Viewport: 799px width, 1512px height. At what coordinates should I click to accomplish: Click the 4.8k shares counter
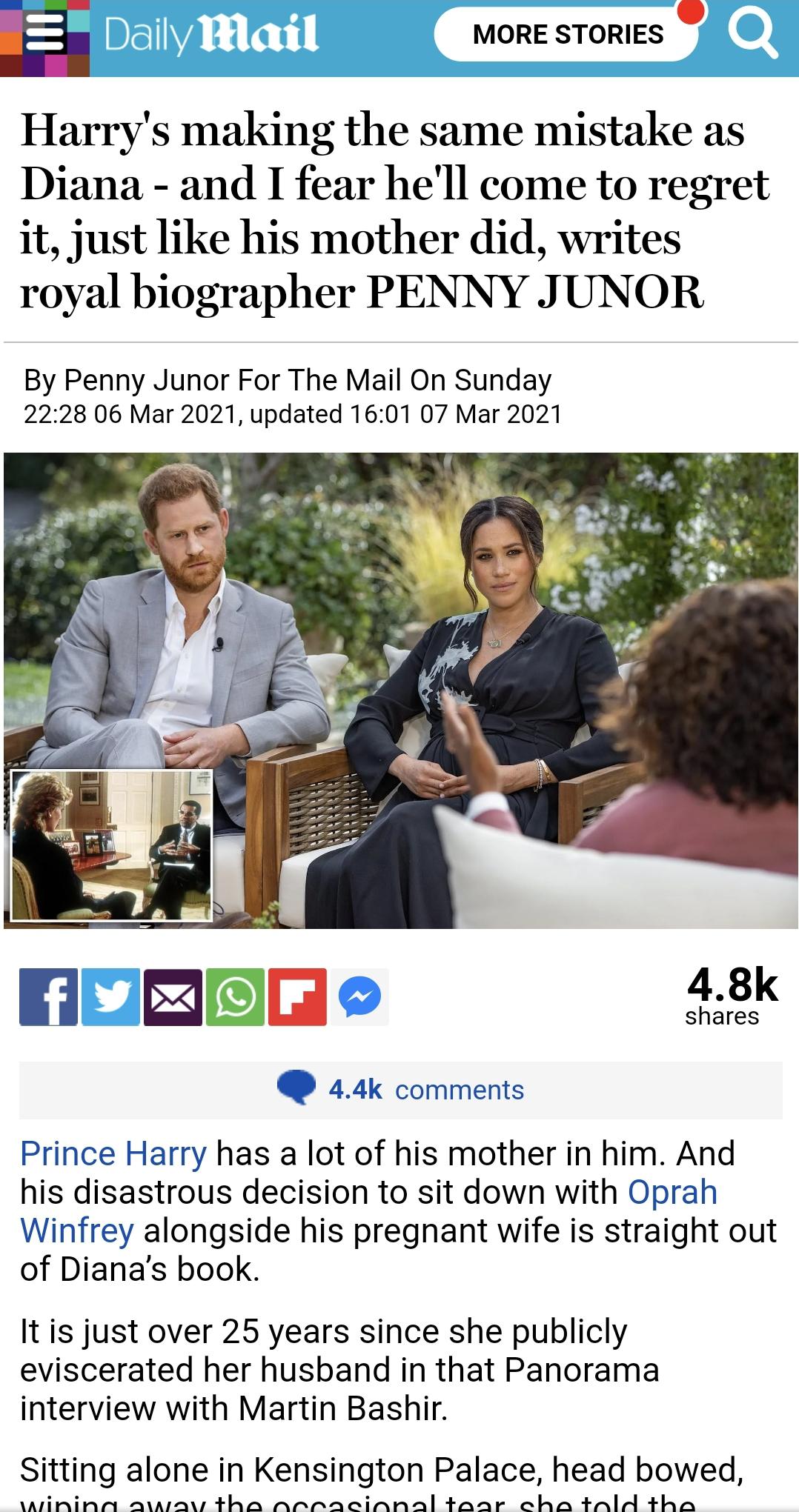(732, 994)
